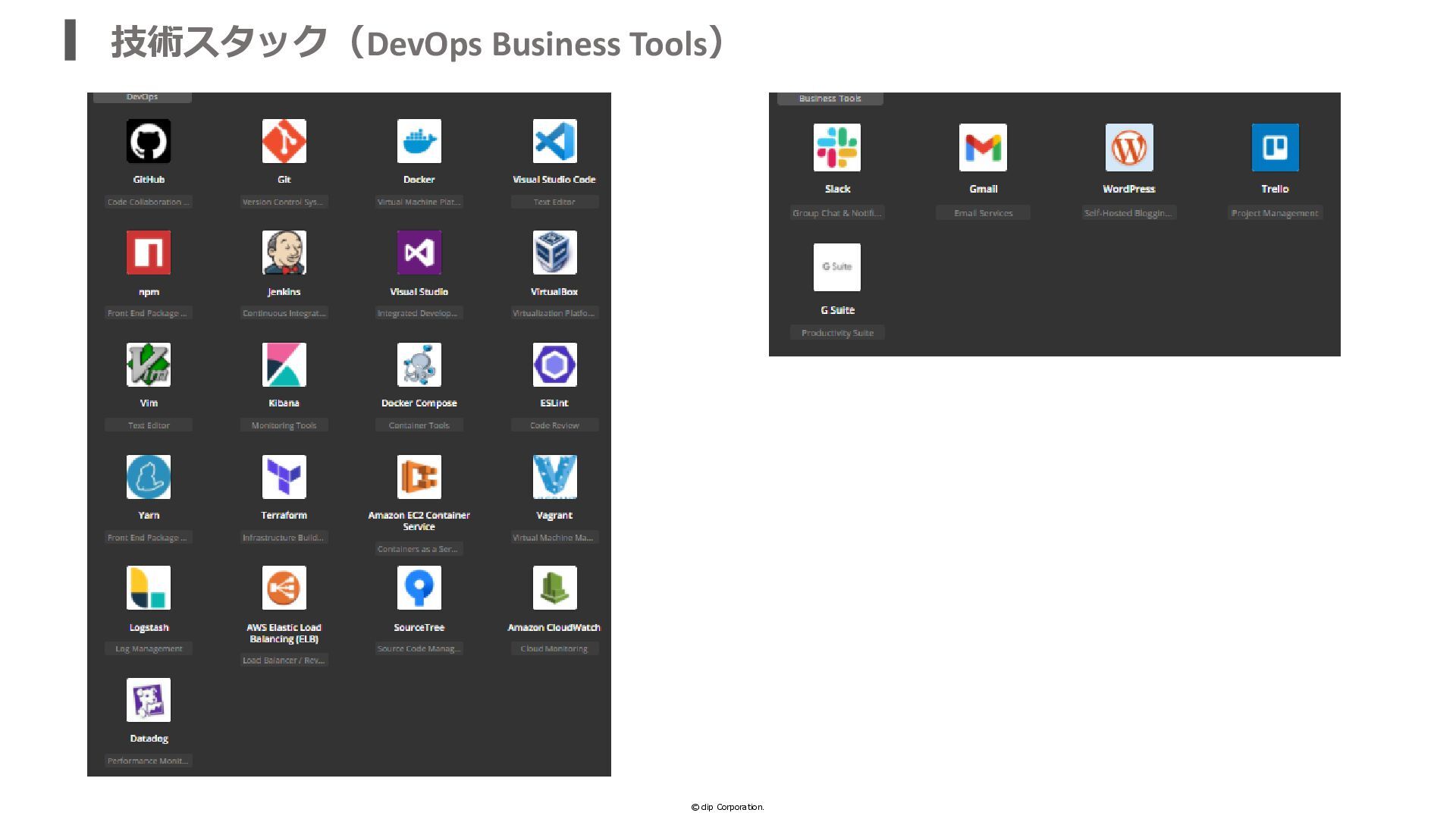1456x819 pixels.
Task: Select the npm red logo icon
Action: click(x=149, y=253)
